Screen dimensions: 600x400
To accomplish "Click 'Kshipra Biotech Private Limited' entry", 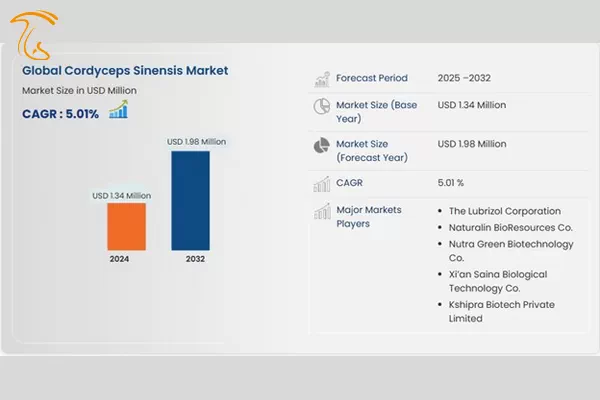I will [x=502, y=311].
